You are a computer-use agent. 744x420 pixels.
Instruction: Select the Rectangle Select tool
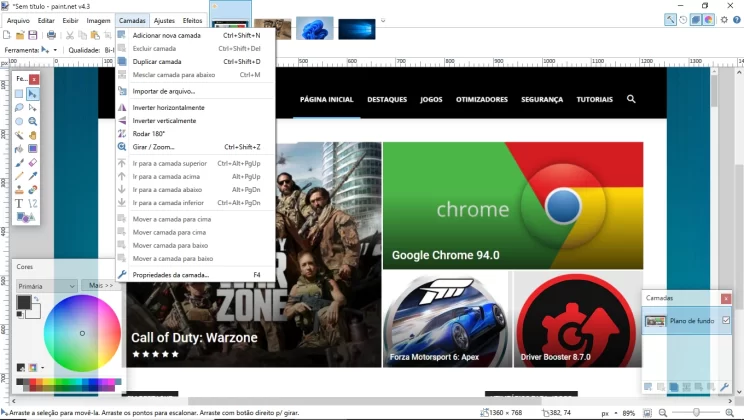tap(19, 94)
